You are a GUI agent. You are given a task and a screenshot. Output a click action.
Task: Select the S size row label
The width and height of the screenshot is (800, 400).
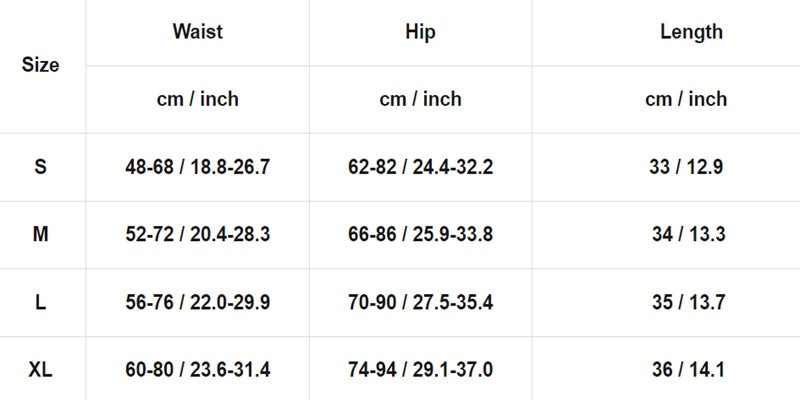coord(41,167)
